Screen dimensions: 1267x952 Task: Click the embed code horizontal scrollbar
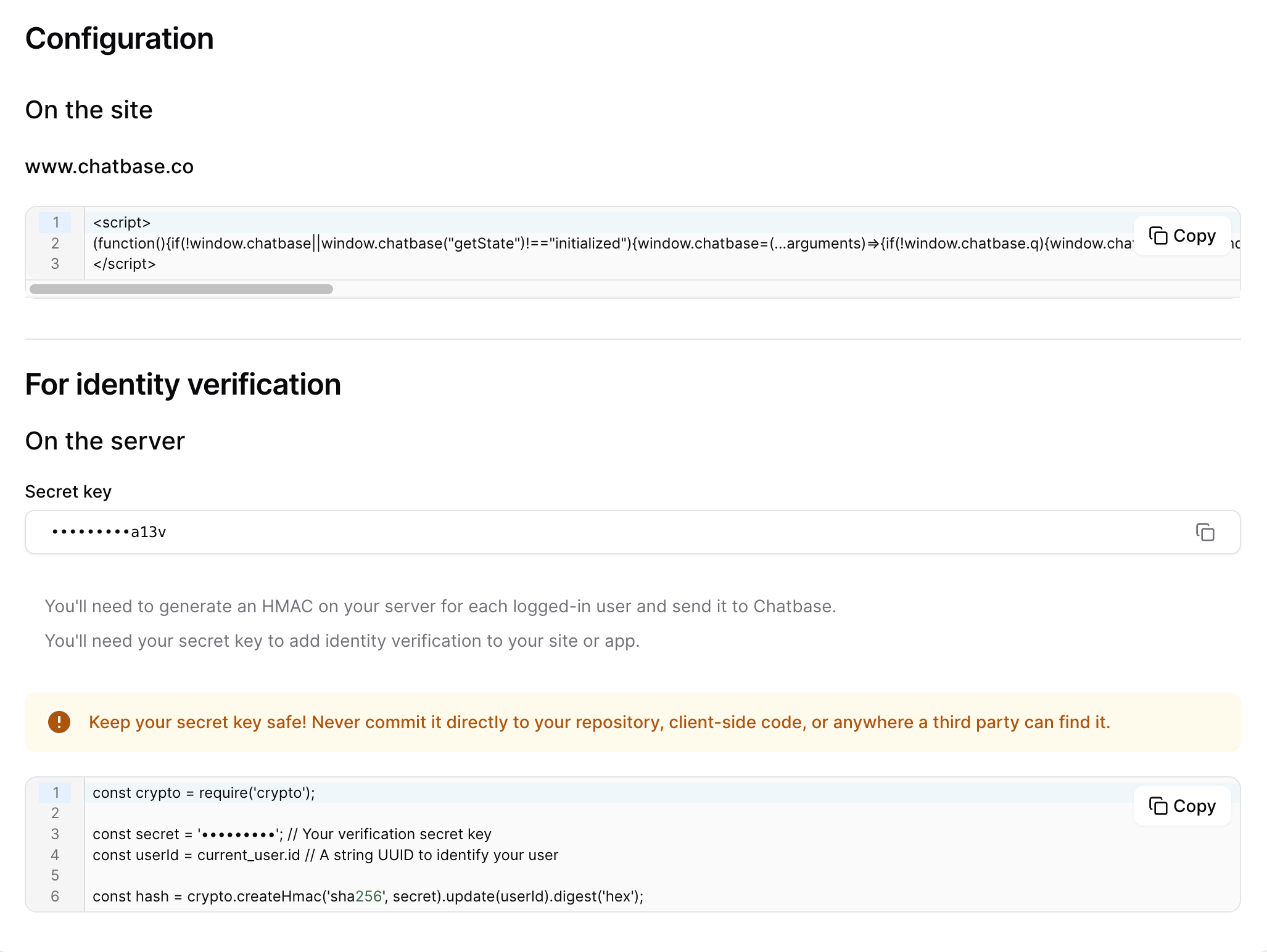[x=181, y=289]
